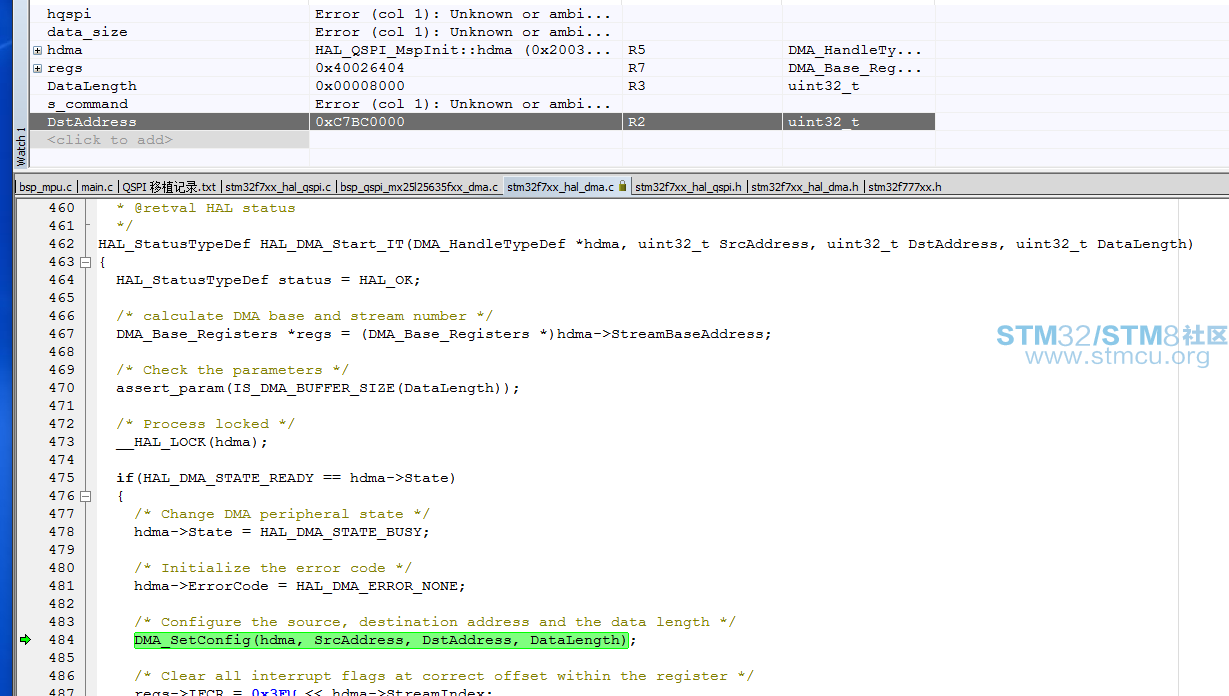Click line number 478 in the gutter
This screenshot has height=696, width=1229.
(61, 532)
